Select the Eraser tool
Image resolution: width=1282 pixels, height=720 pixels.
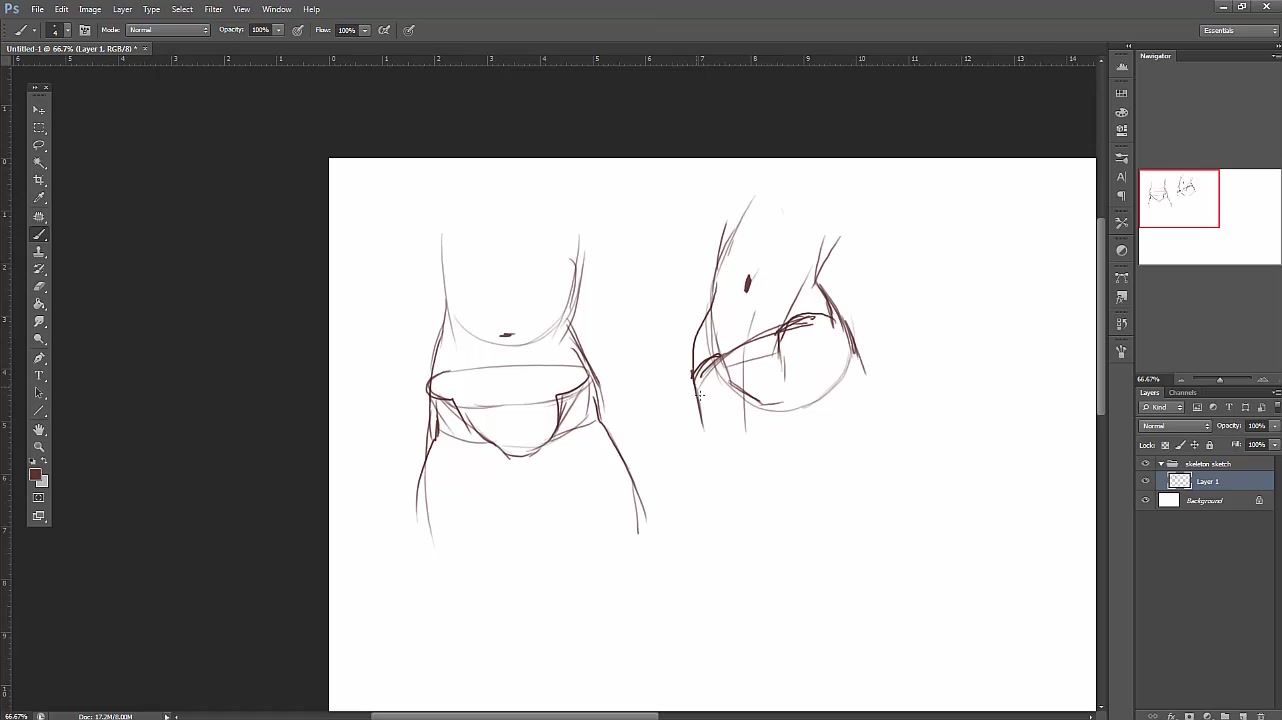[x=39, y=287]
